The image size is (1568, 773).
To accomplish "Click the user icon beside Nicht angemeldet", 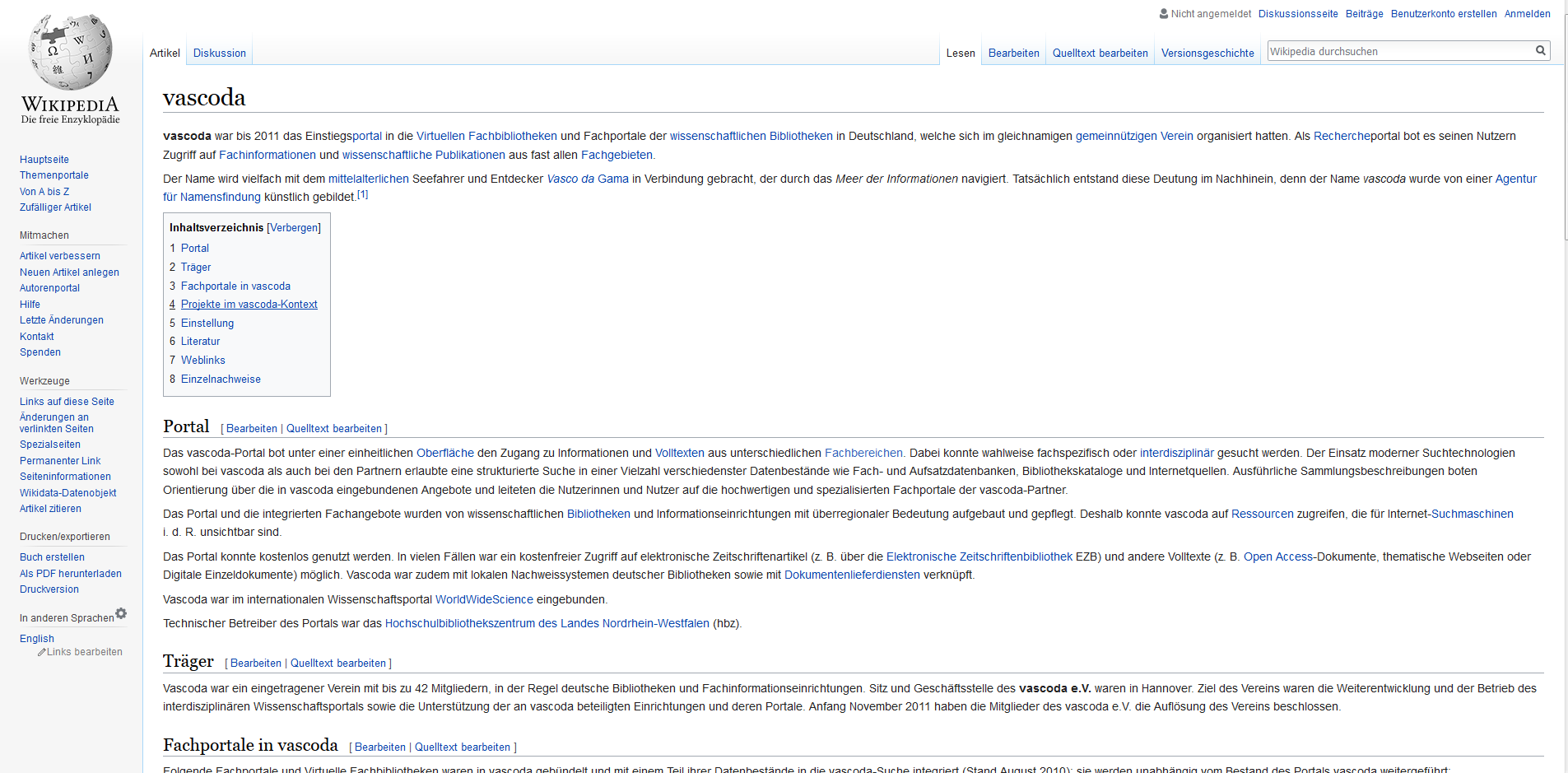I will coord(1164,13).
